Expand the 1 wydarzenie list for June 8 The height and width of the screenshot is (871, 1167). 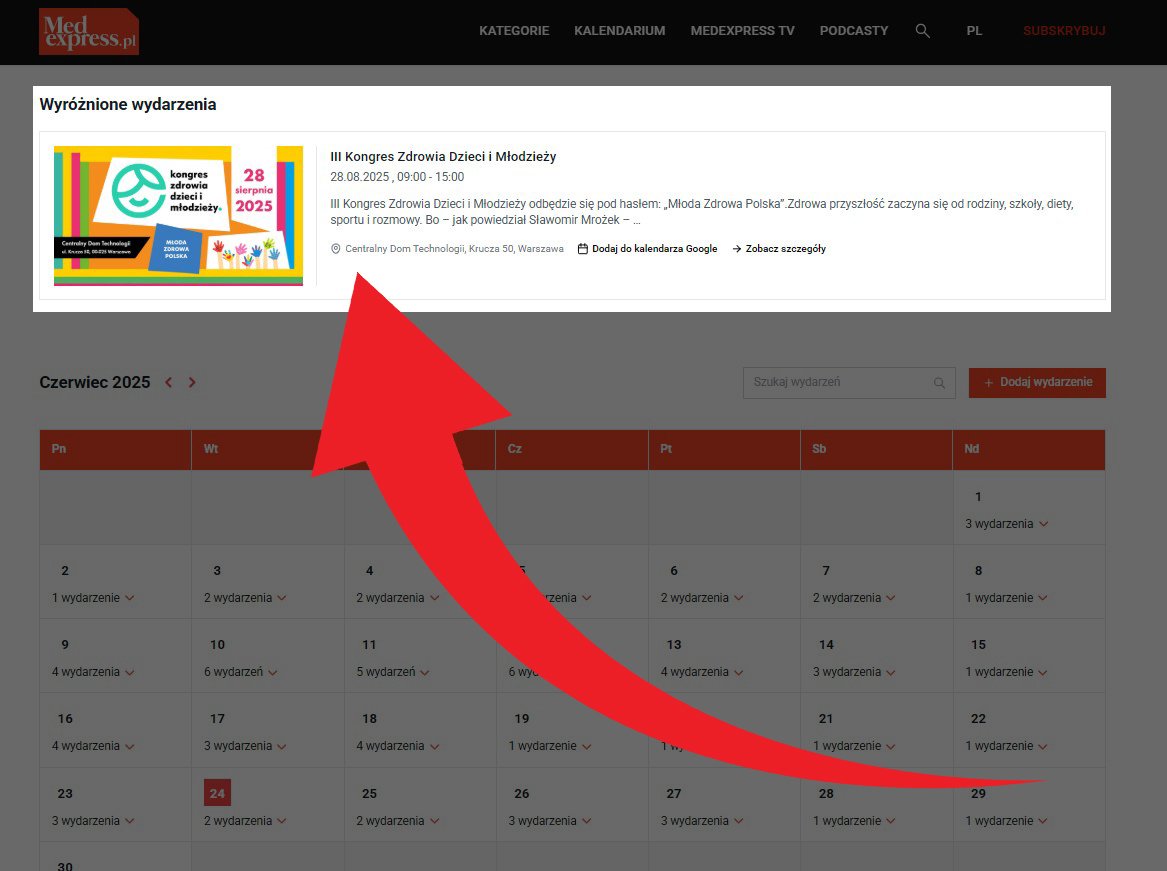point(1006,598)
